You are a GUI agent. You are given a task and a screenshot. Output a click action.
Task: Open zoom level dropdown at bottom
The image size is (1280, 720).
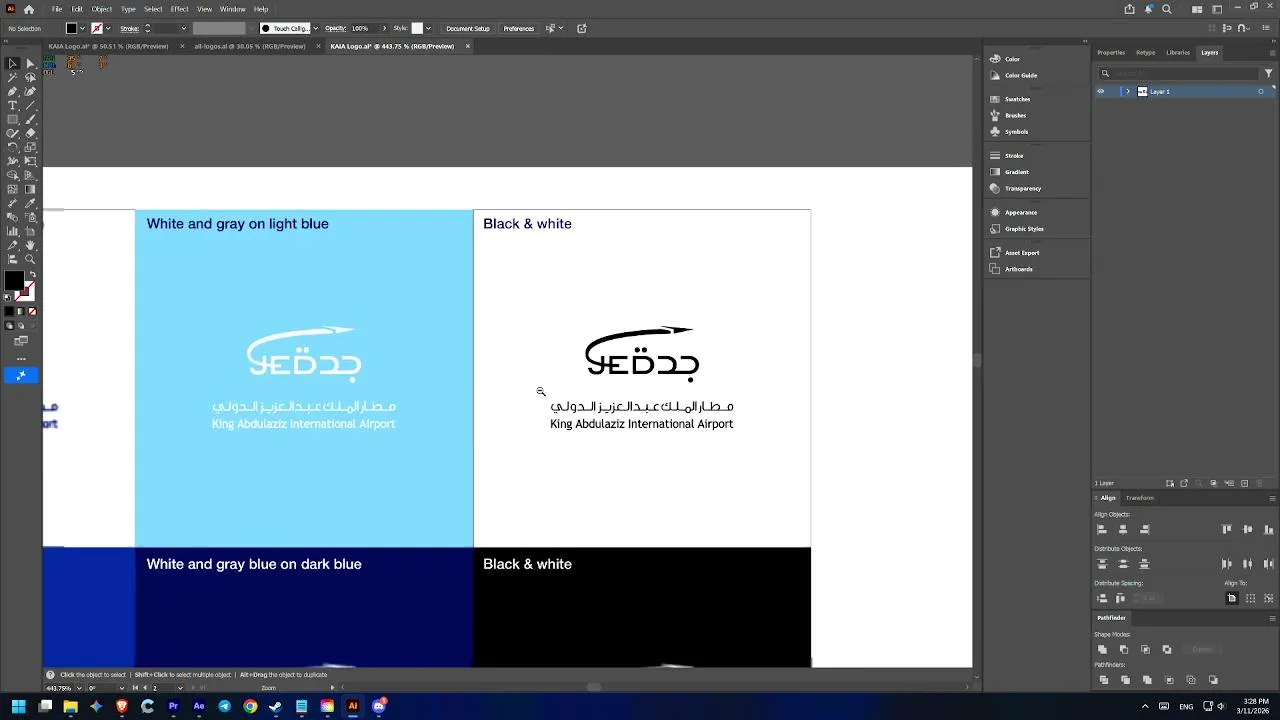coord(78,688)
